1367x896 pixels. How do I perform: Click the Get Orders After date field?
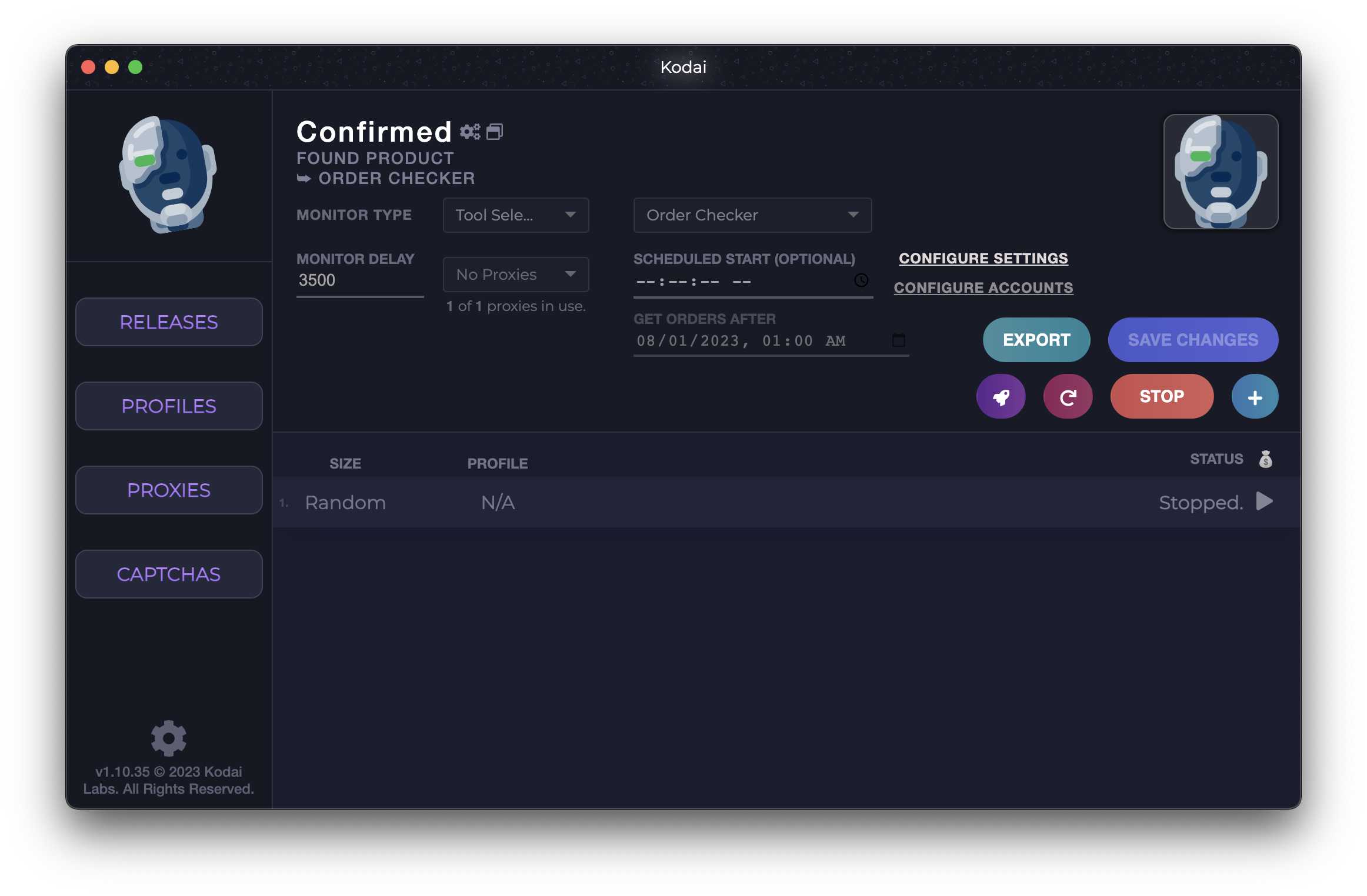[771, 341]
